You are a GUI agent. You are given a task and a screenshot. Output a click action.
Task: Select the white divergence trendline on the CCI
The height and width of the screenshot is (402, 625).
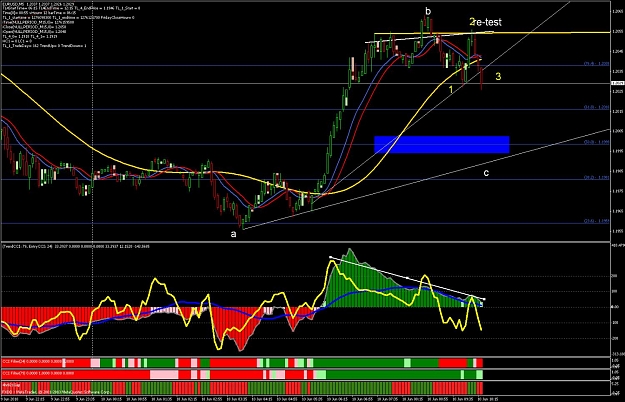pyautogui.click(x=407, y=278)
